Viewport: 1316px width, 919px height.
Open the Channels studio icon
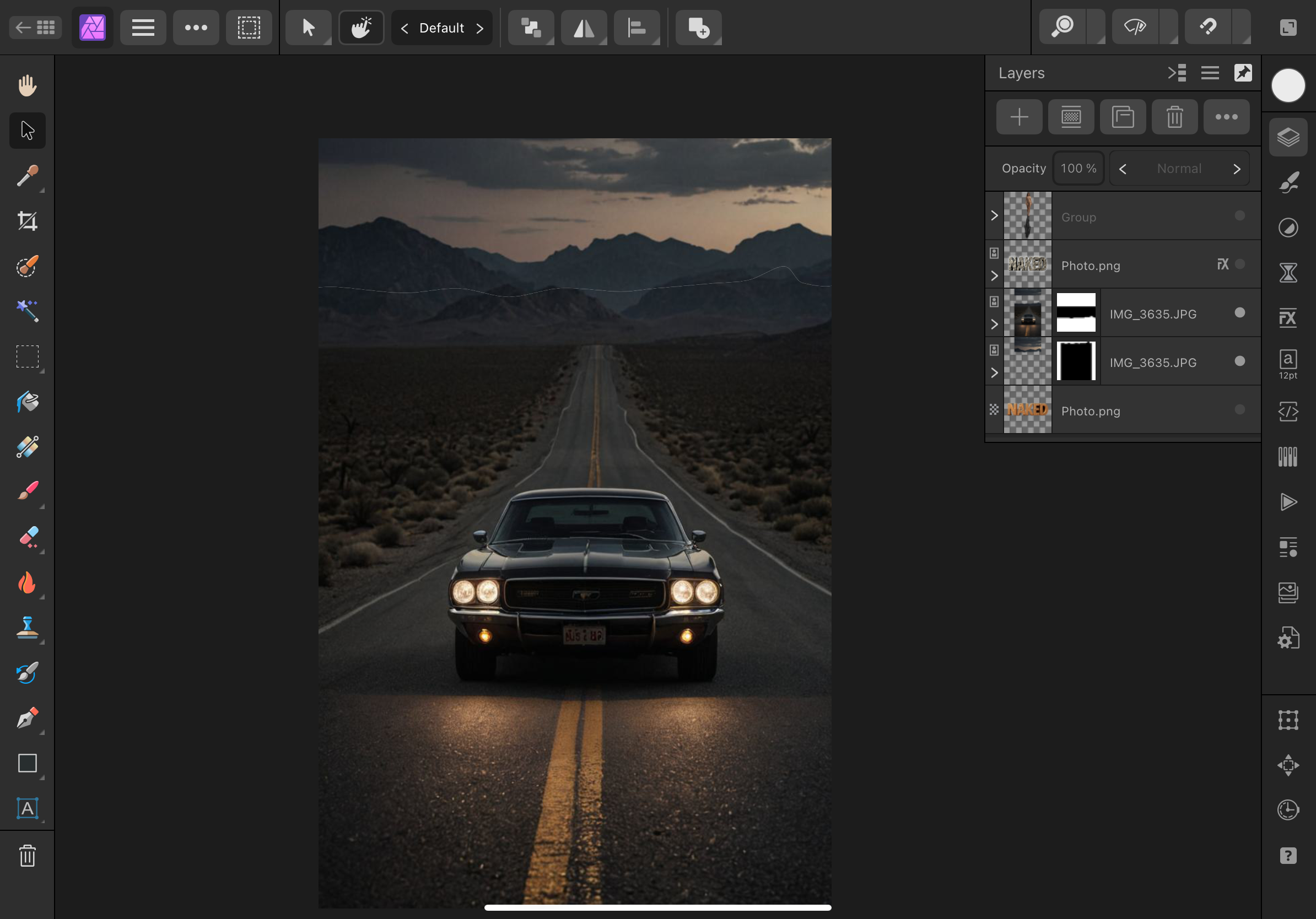pyautogui.click(x=1288, y=457)
